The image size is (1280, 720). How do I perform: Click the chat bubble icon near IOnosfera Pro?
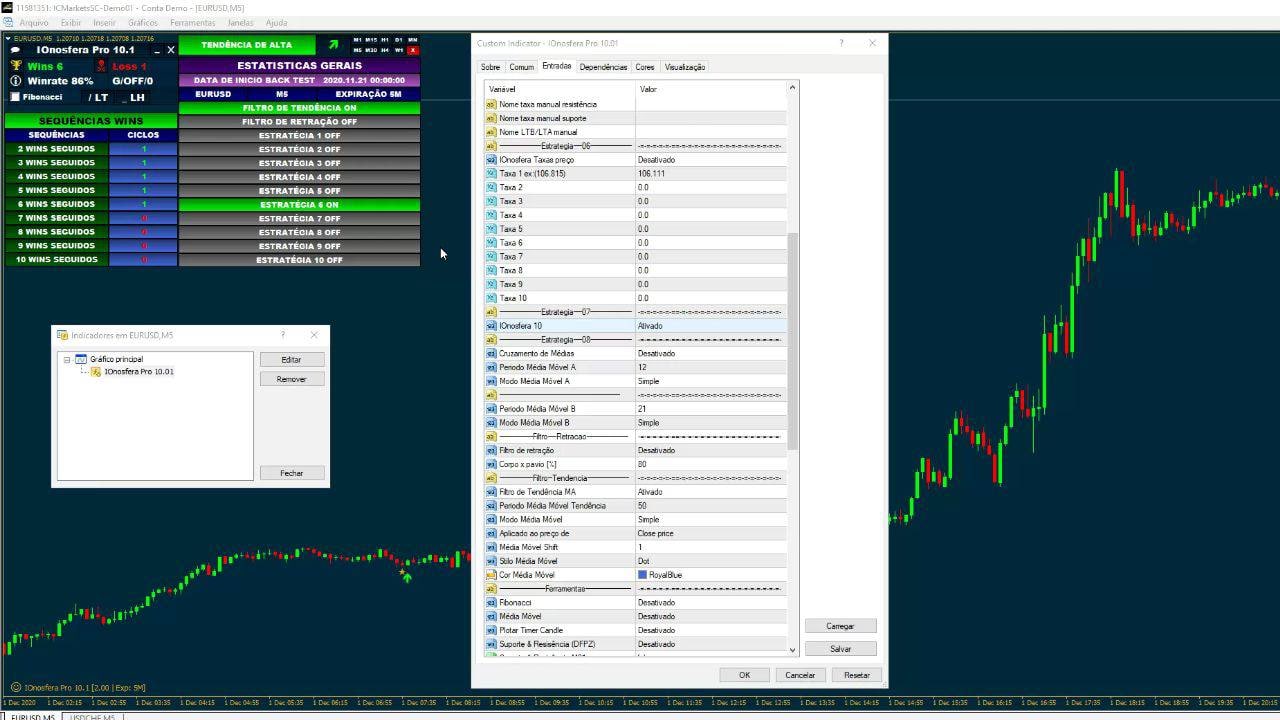pyautogui.click(x=15, y=50)
